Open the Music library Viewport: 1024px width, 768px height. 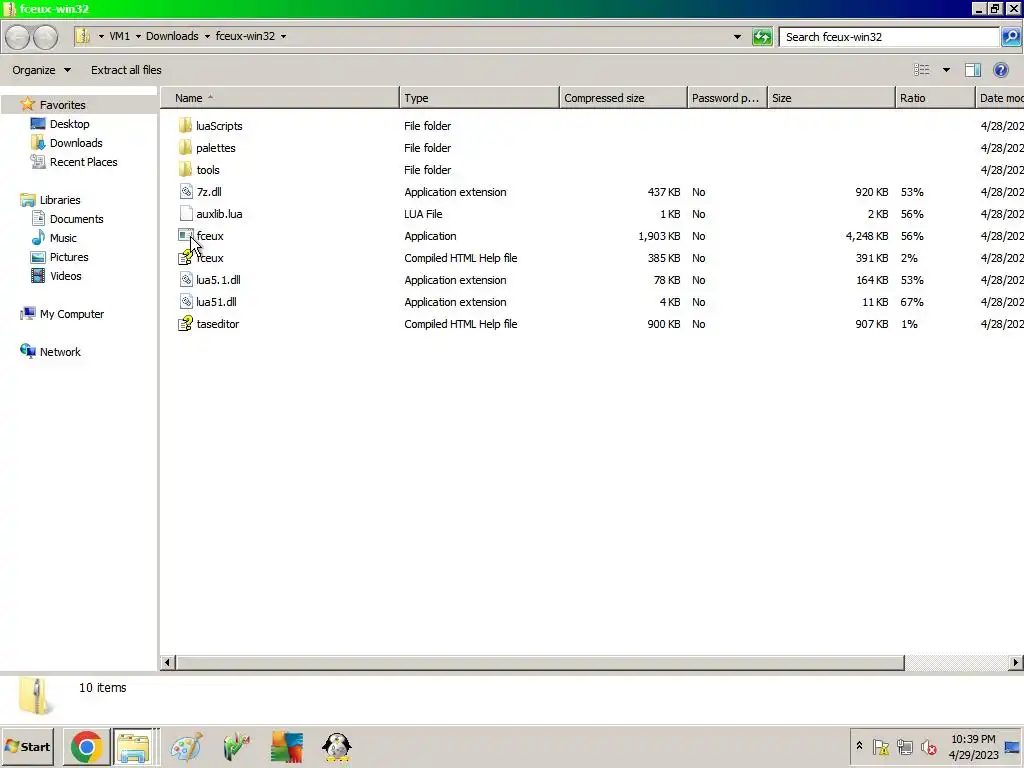coord(63,238)
